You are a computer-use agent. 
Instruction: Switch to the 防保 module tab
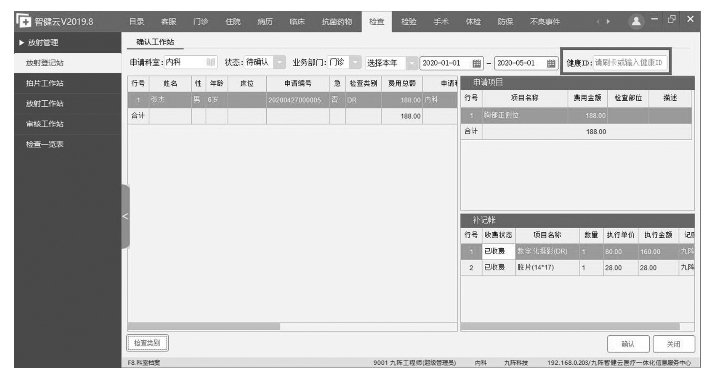[x=505, y=22]
